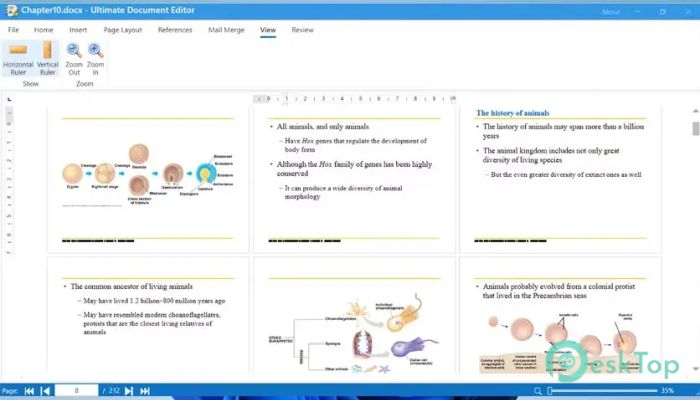700x400 pixels.
Task: Click 'The history of animals' heading
Action: click(x=512, y=113)
